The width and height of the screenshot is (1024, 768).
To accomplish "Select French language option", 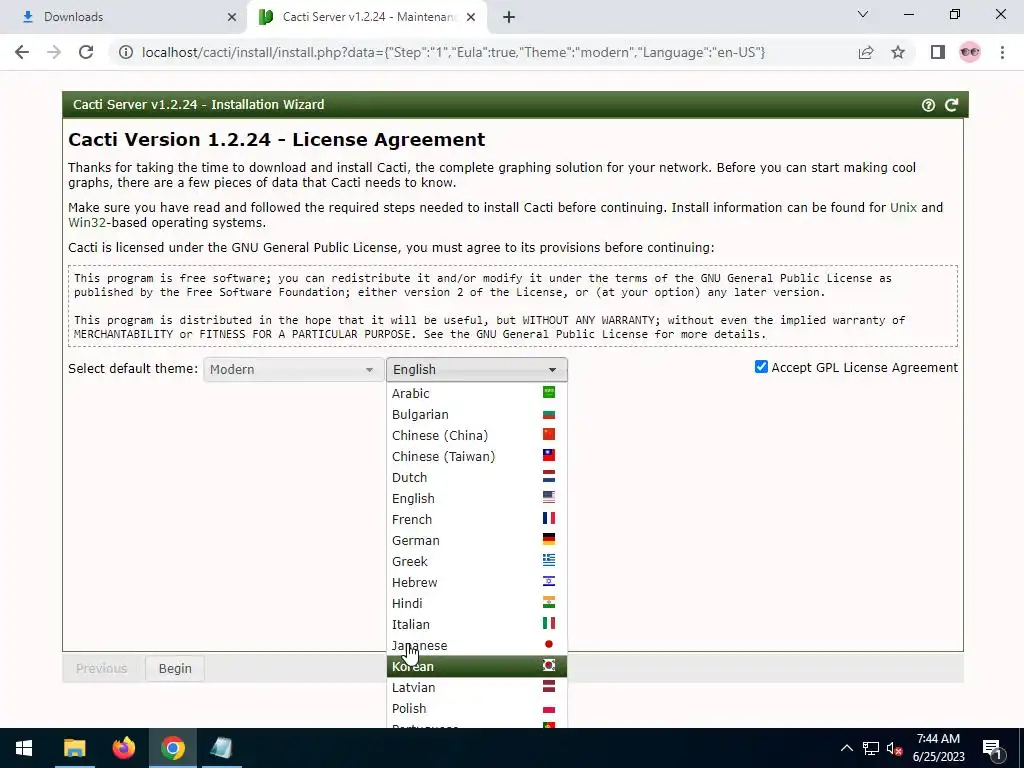I will tap(477, 519).
